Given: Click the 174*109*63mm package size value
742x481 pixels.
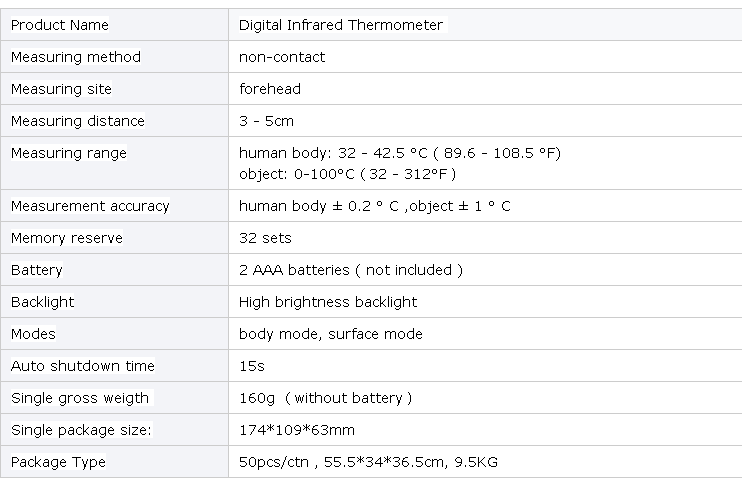Looking at the screenshot, I should point(297,430).
